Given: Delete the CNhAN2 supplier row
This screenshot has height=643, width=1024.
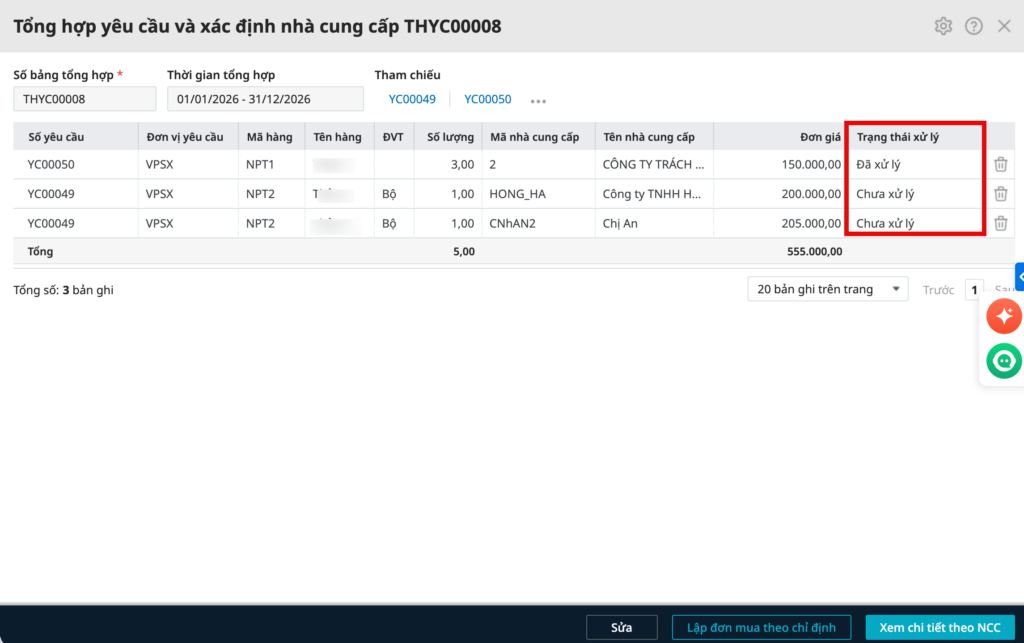Looking at the screenshot, I should [x=1000, y=223].
